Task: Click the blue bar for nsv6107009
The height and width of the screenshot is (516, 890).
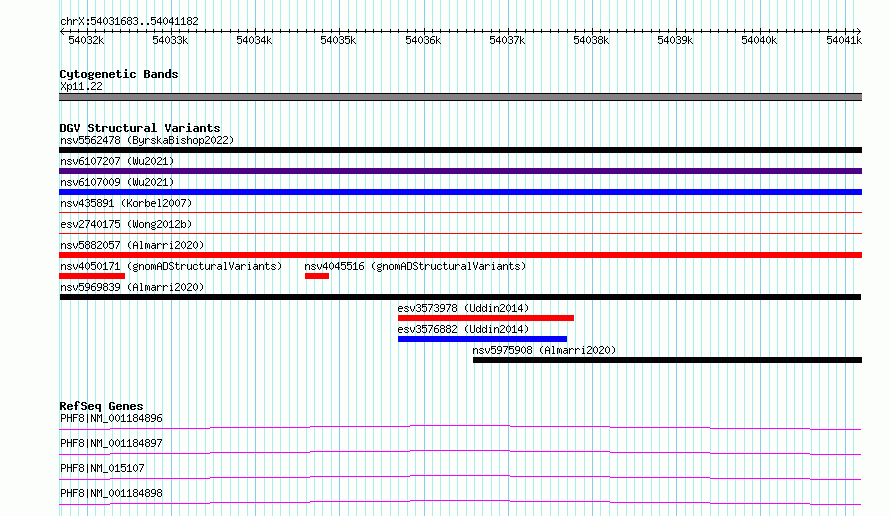Action: 460,192
